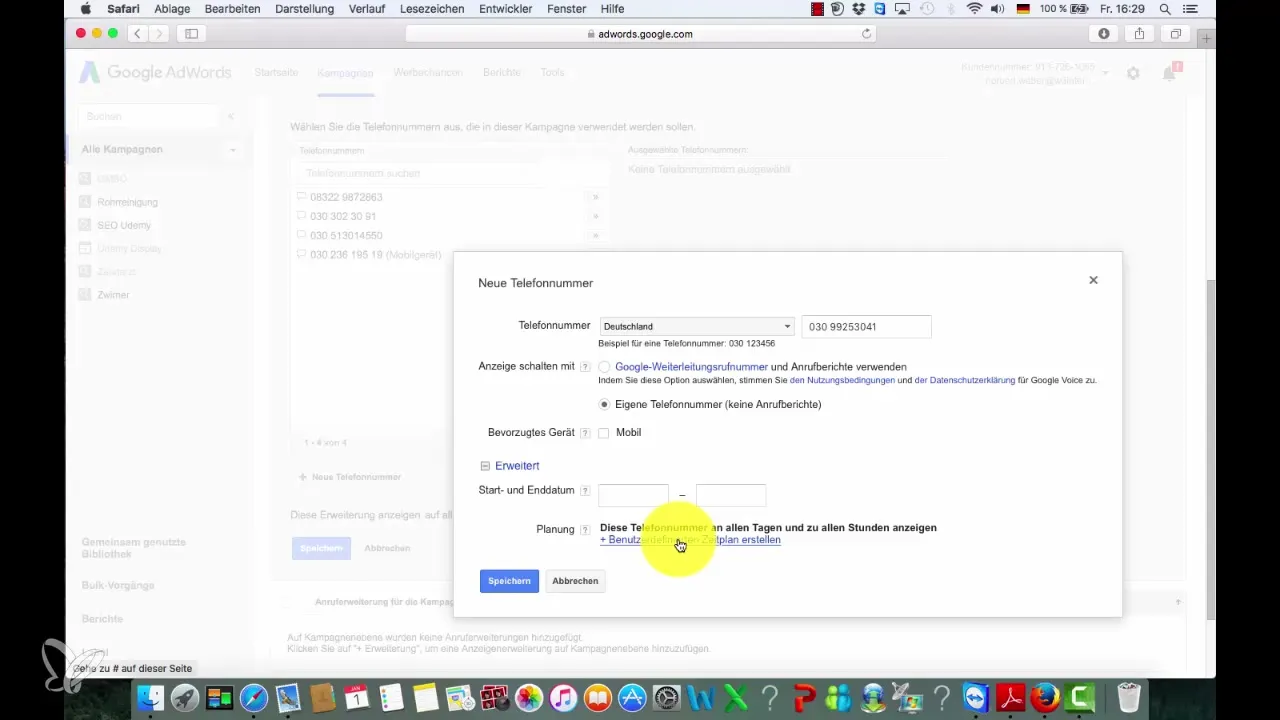The height and width of the screenshot is (720, 1280).
Task: Select Eigene Telefonnummer radio option
Action: [x=604, y=404]
